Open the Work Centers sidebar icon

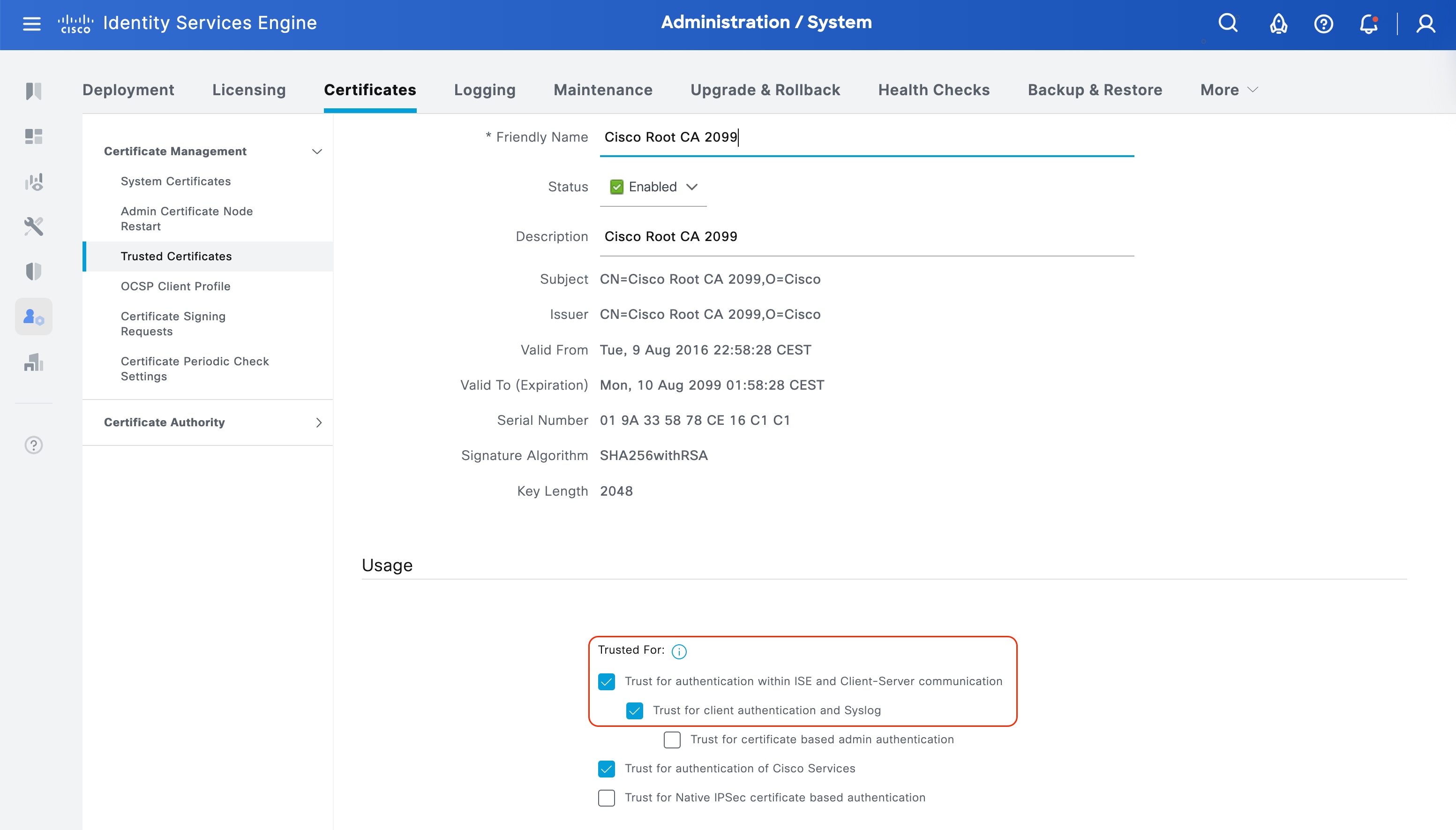click(x=34, y=362)
